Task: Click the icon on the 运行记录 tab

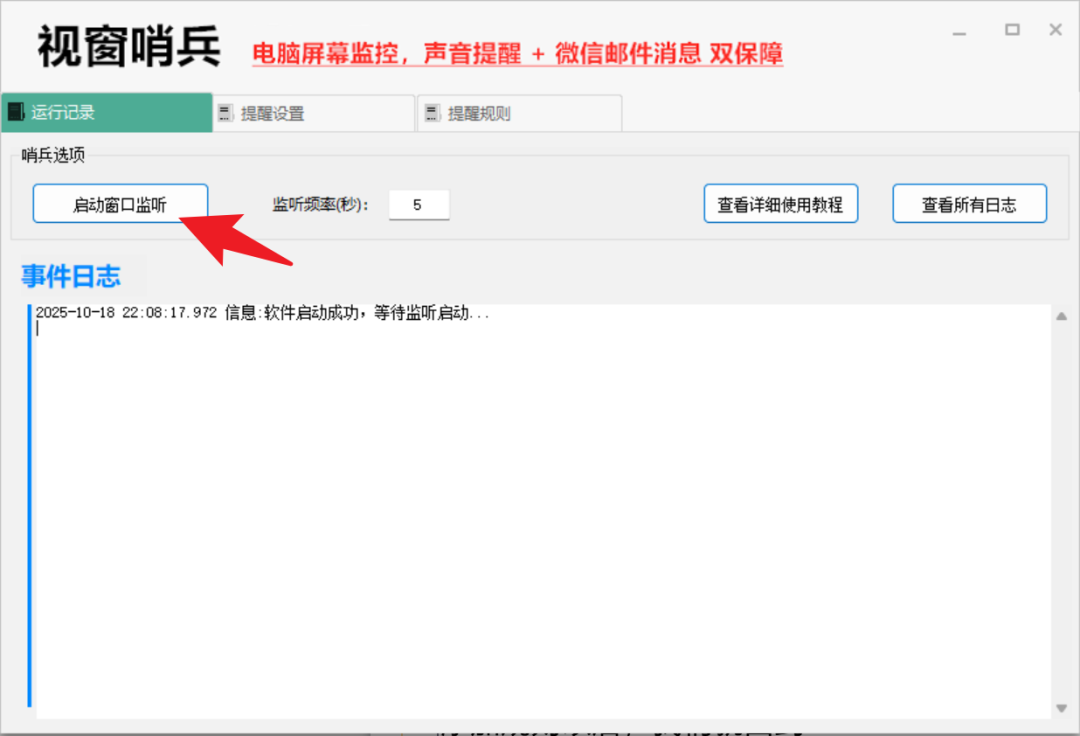Action: 15,112
